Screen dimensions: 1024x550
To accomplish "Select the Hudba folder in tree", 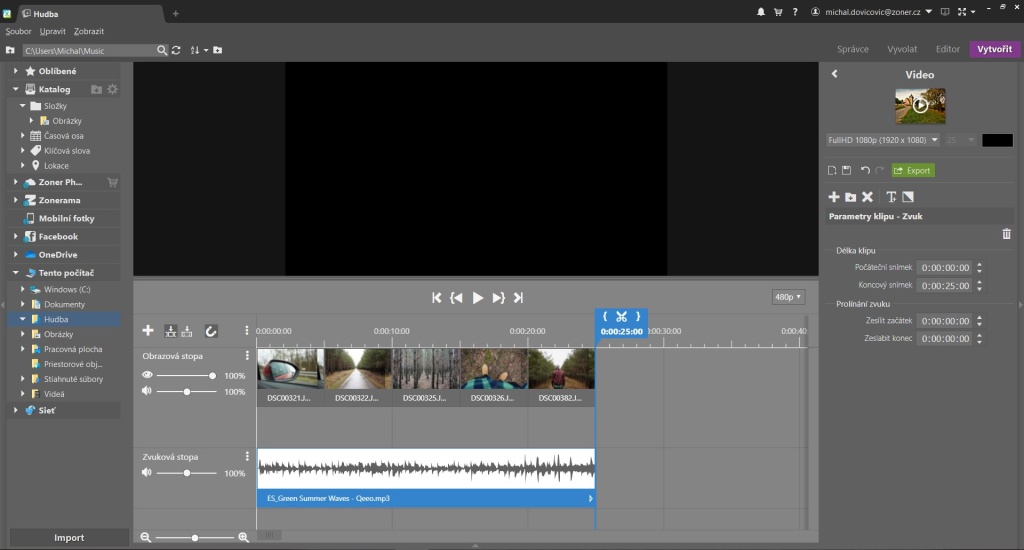I will tap(56, 319).
